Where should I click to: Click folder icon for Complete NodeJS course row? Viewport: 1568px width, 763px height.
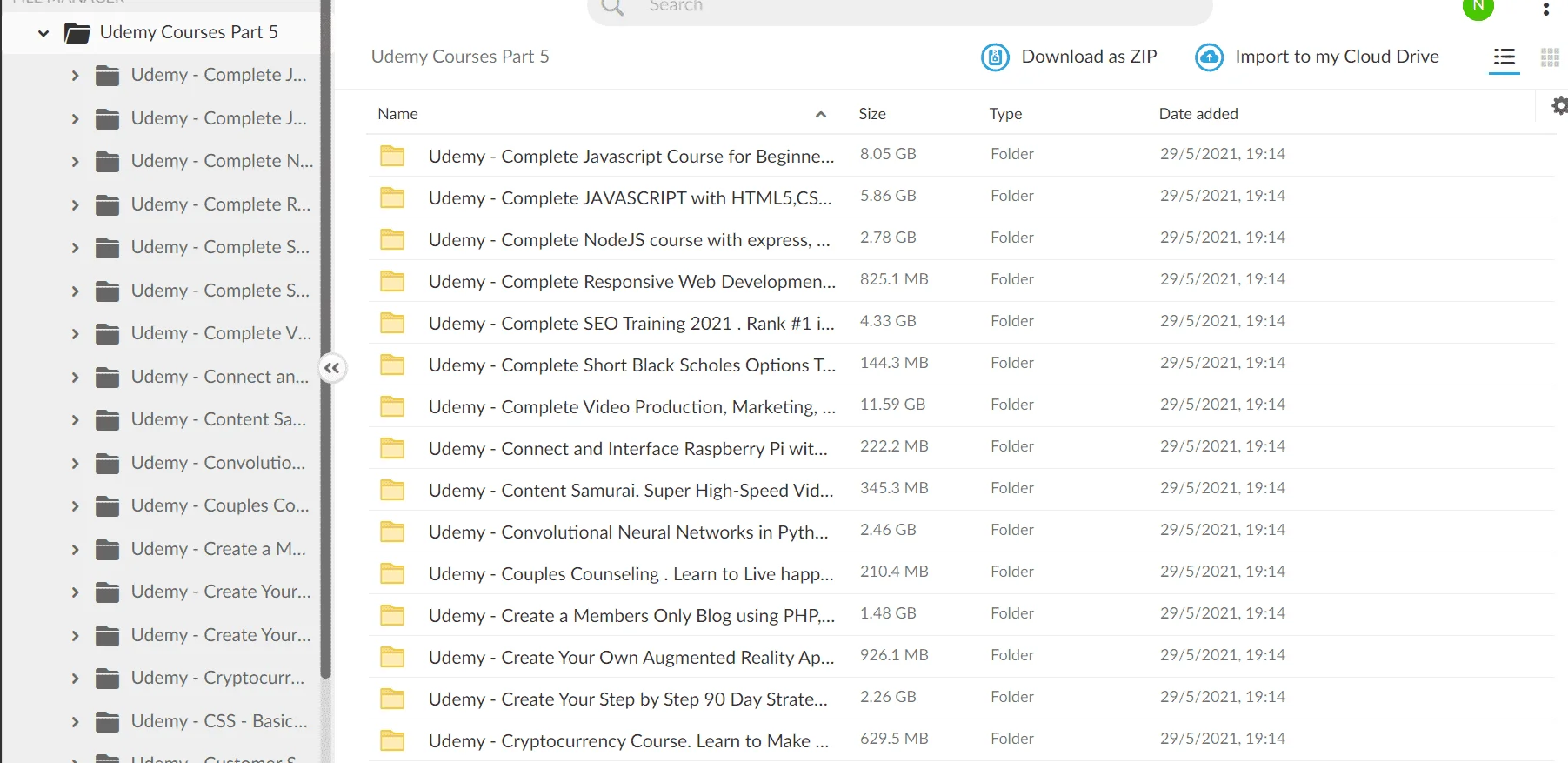pyautogui.click(x=392, y=239)
